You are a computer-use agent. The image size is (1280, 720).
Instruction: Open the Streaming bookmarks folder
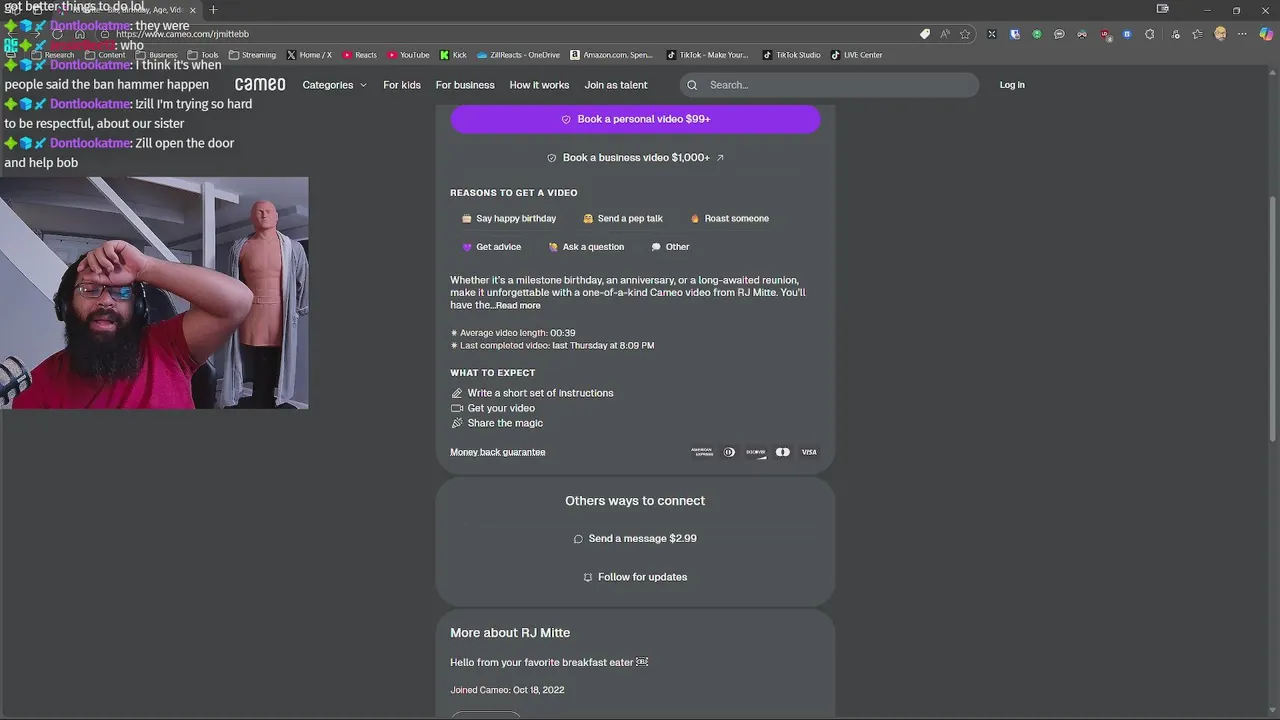coord(252,55)
